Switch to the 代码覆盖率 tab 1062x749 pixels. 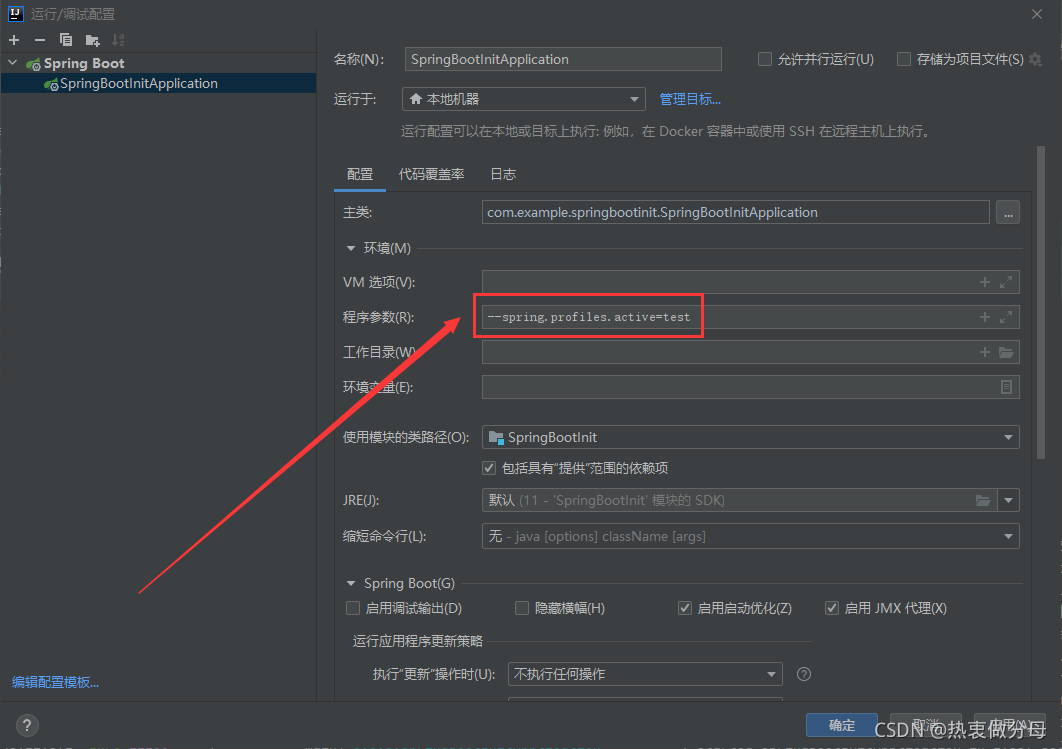pyautogui.click(x=431, y=175)
